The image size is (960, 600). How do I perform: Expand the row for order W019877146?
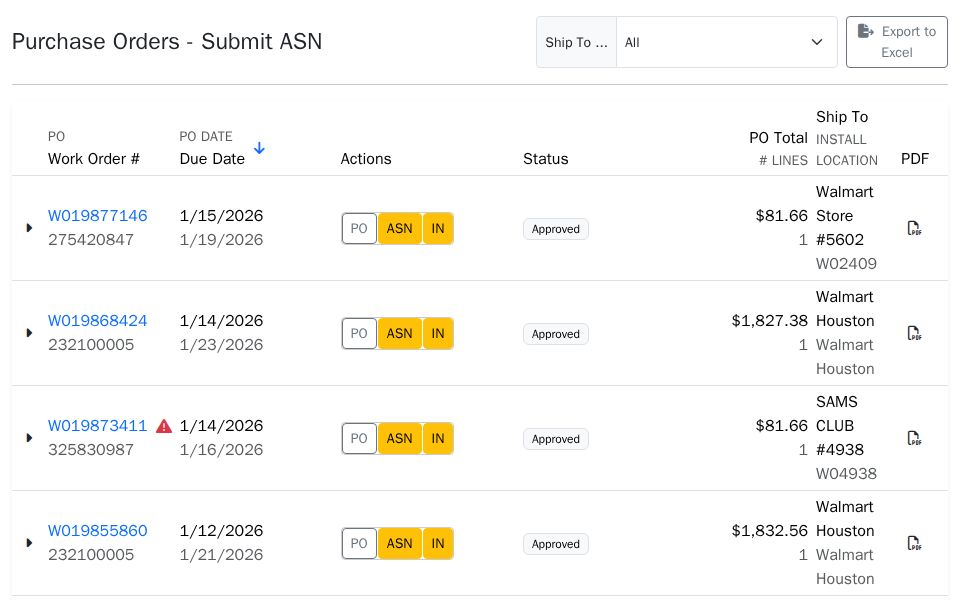29,228
